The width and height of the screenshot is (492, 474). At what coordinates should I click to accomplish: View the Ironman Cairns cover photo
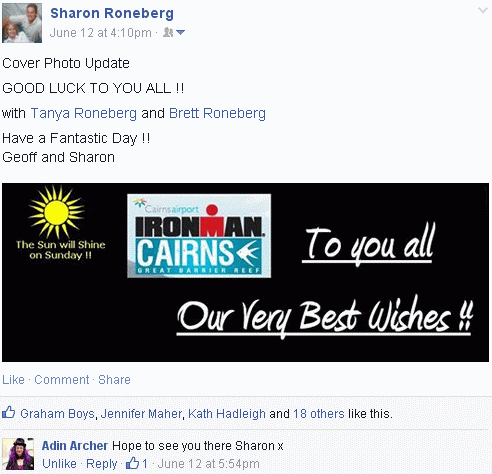pyautogui.click(x=245, y=272)
